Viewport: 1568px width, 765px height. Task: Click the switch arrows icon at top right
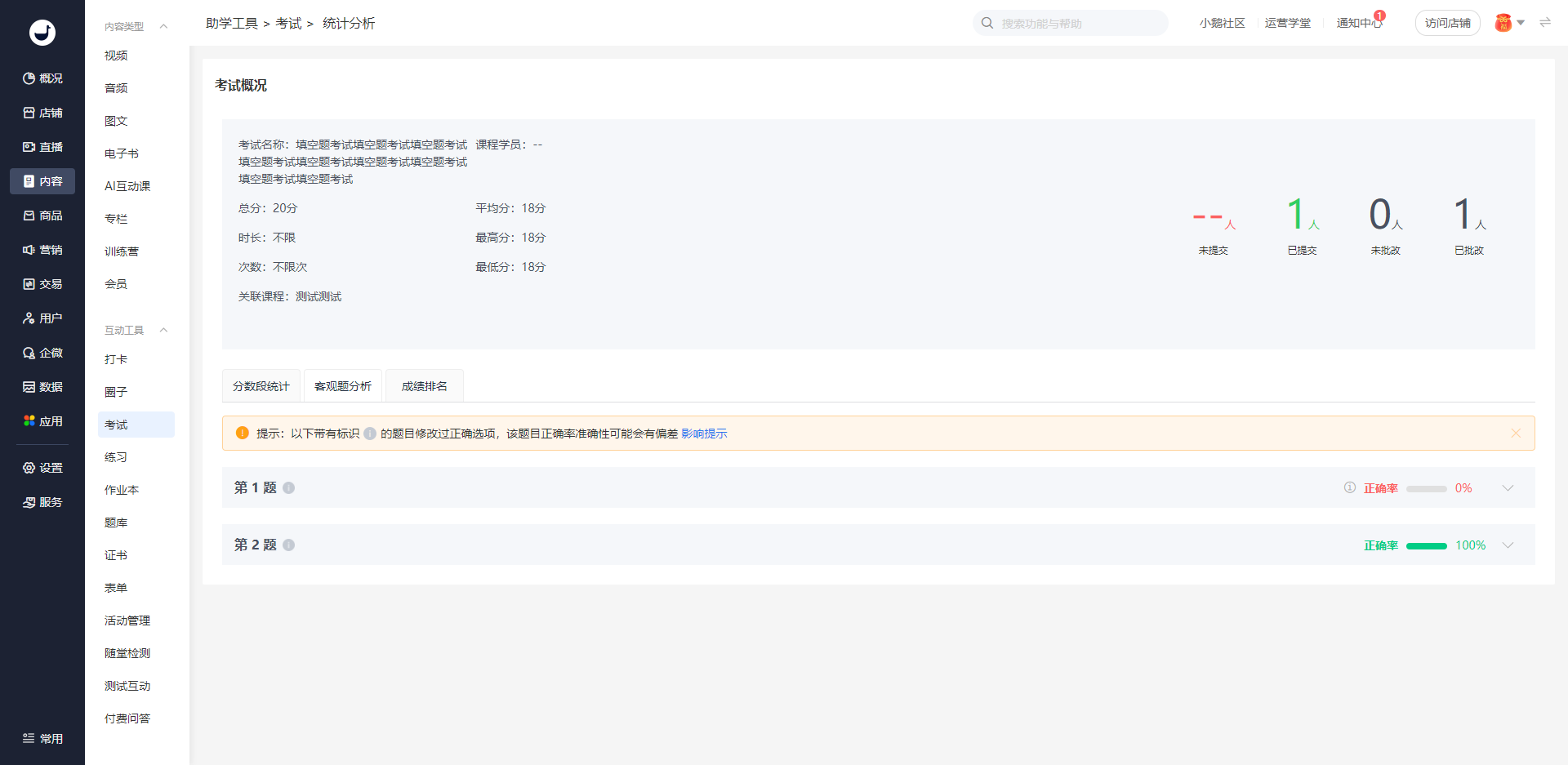coord(1545,23)
